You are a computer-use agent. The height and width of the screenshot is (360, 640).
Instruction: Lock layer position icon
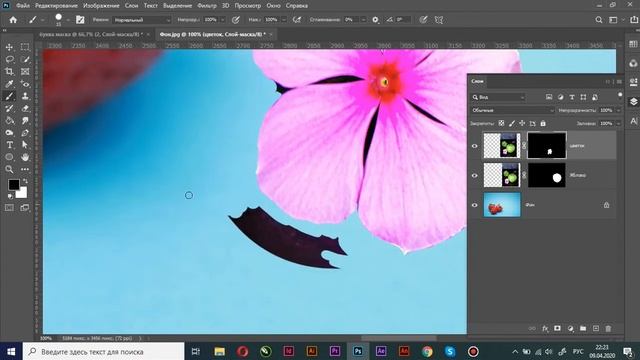pyautogui.click(x=522, y=123)
